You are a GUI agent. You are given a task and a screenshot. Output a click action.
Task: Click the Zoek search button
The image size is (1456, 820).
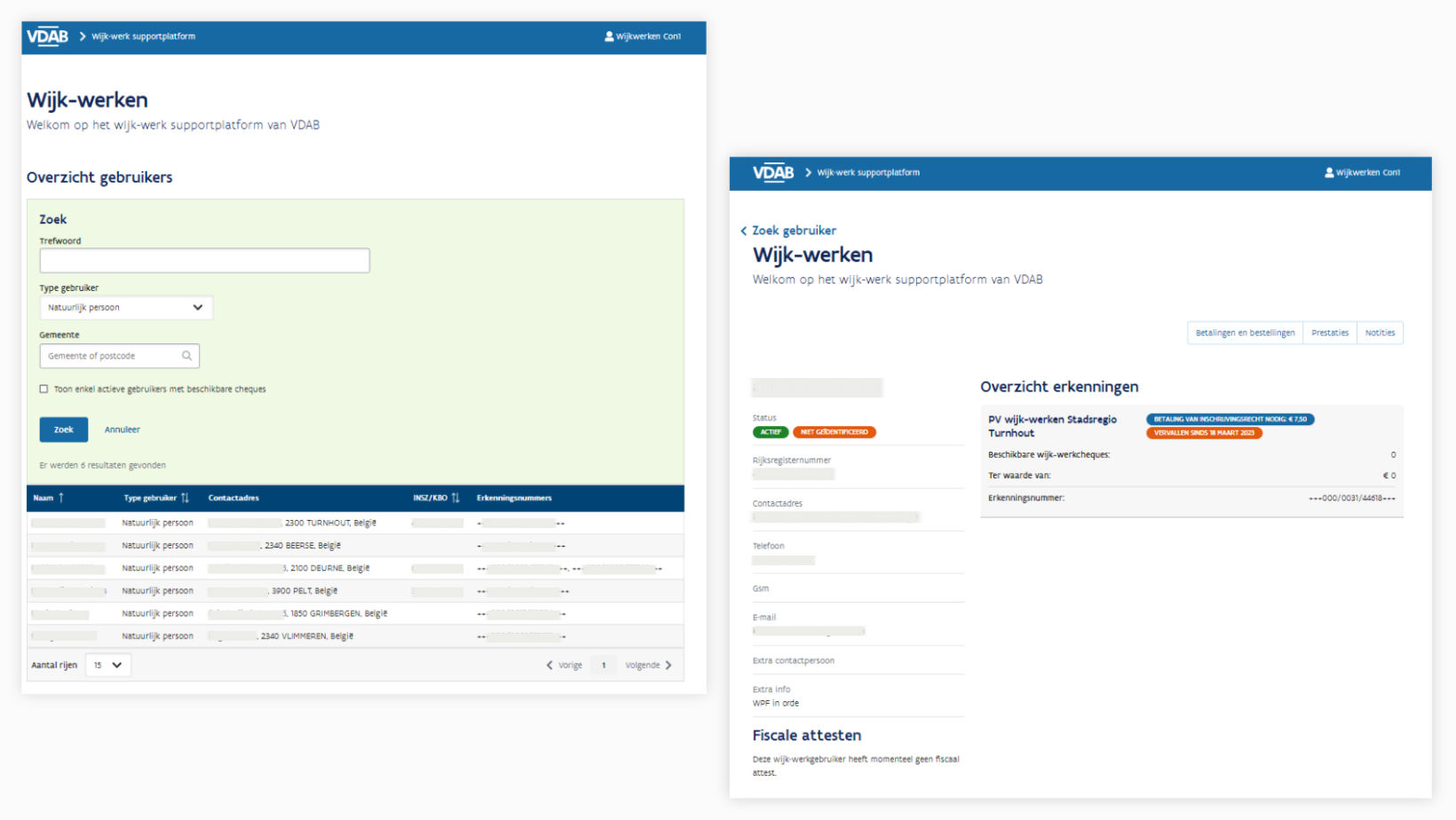click(x=63, y=429)
